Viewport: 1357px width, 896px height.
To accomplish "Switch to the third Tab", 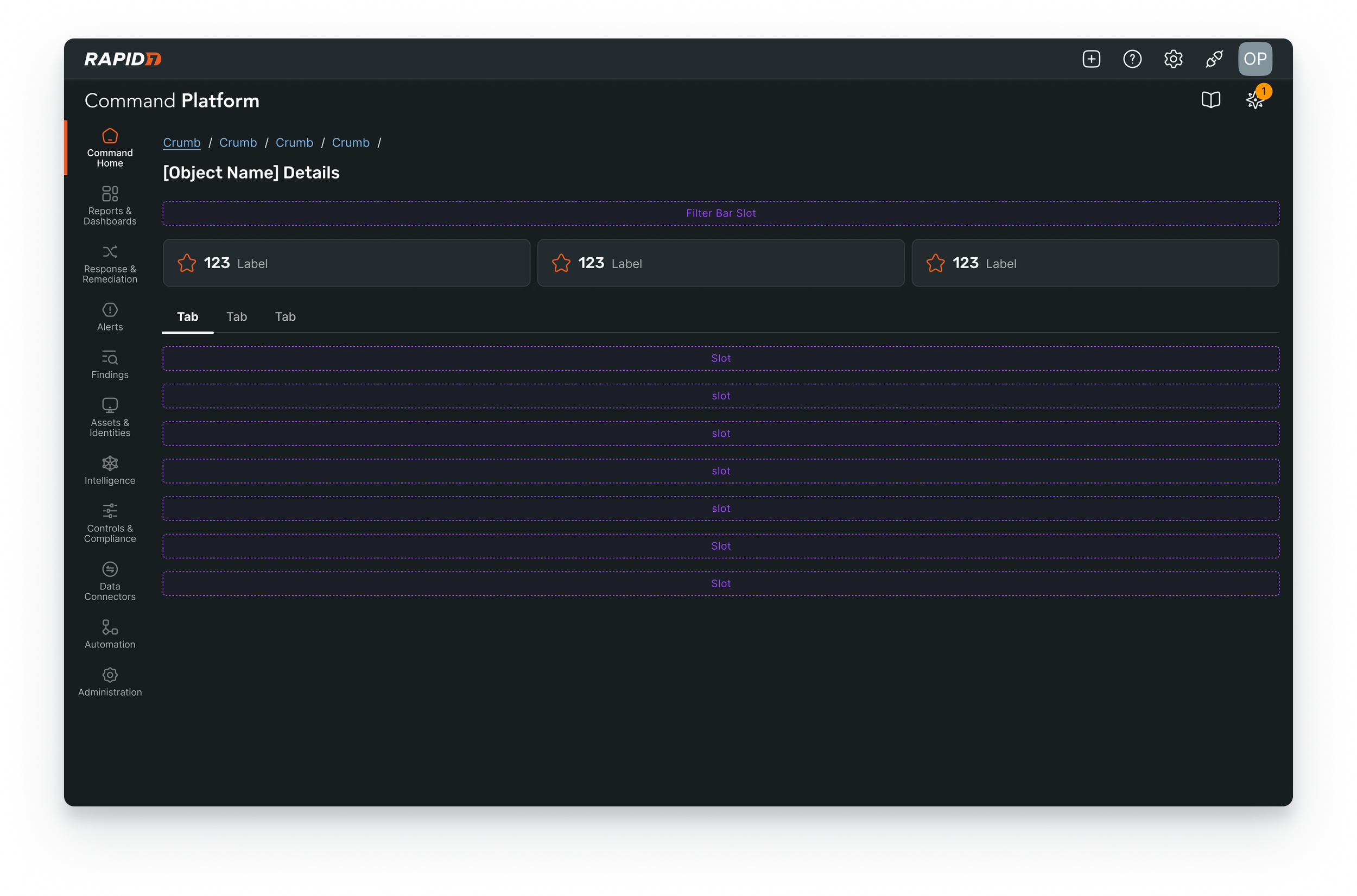I will (x=285, y=316).
